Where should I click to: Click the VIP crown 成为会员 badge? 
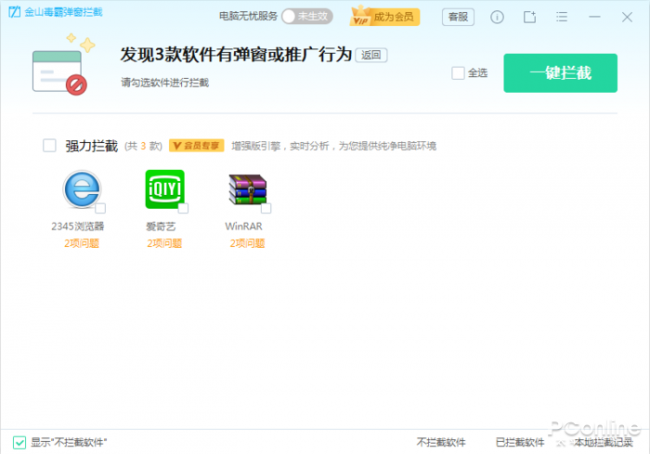(x=385, y=17)
